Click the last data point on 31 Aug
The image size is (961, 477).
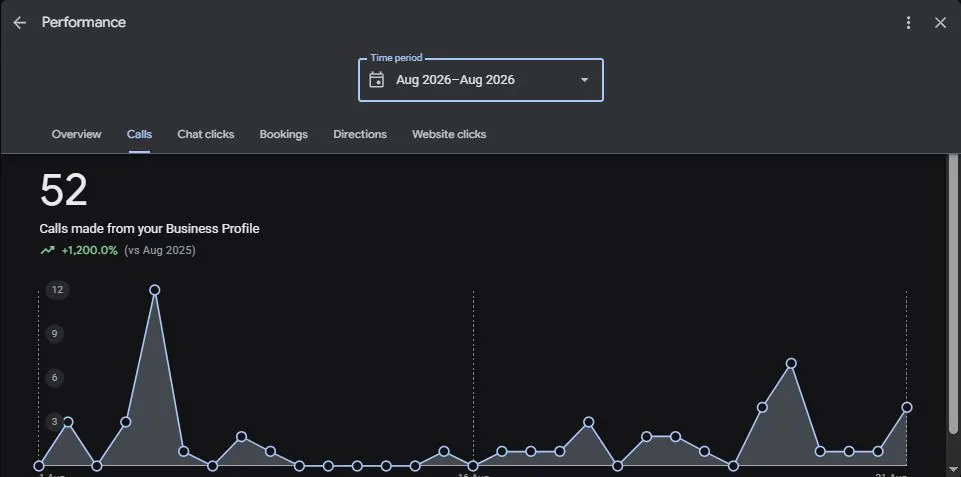(907, 408)
